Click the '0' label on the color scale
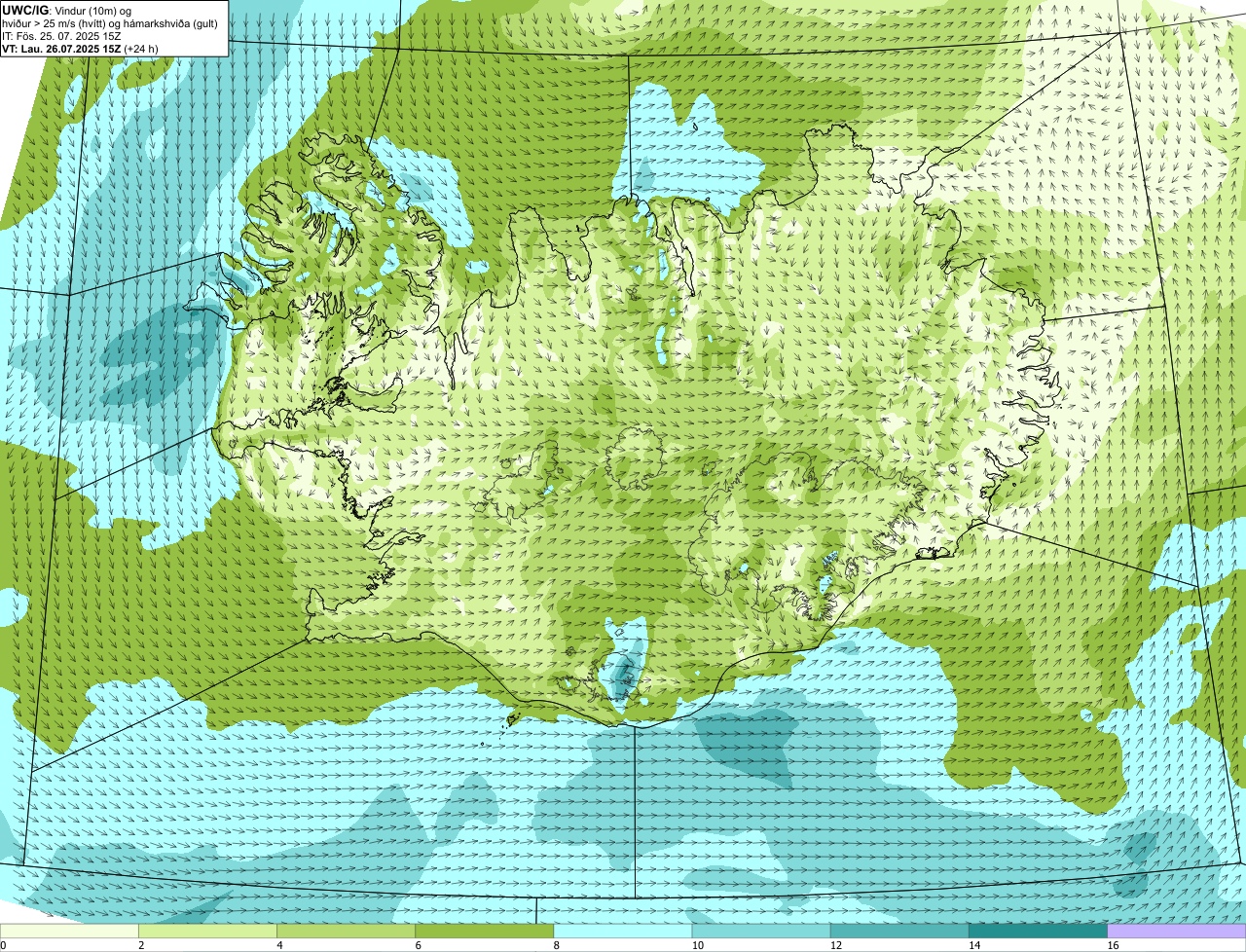The height and width of the screenshot is (952, 1246). tap(3, 945)
